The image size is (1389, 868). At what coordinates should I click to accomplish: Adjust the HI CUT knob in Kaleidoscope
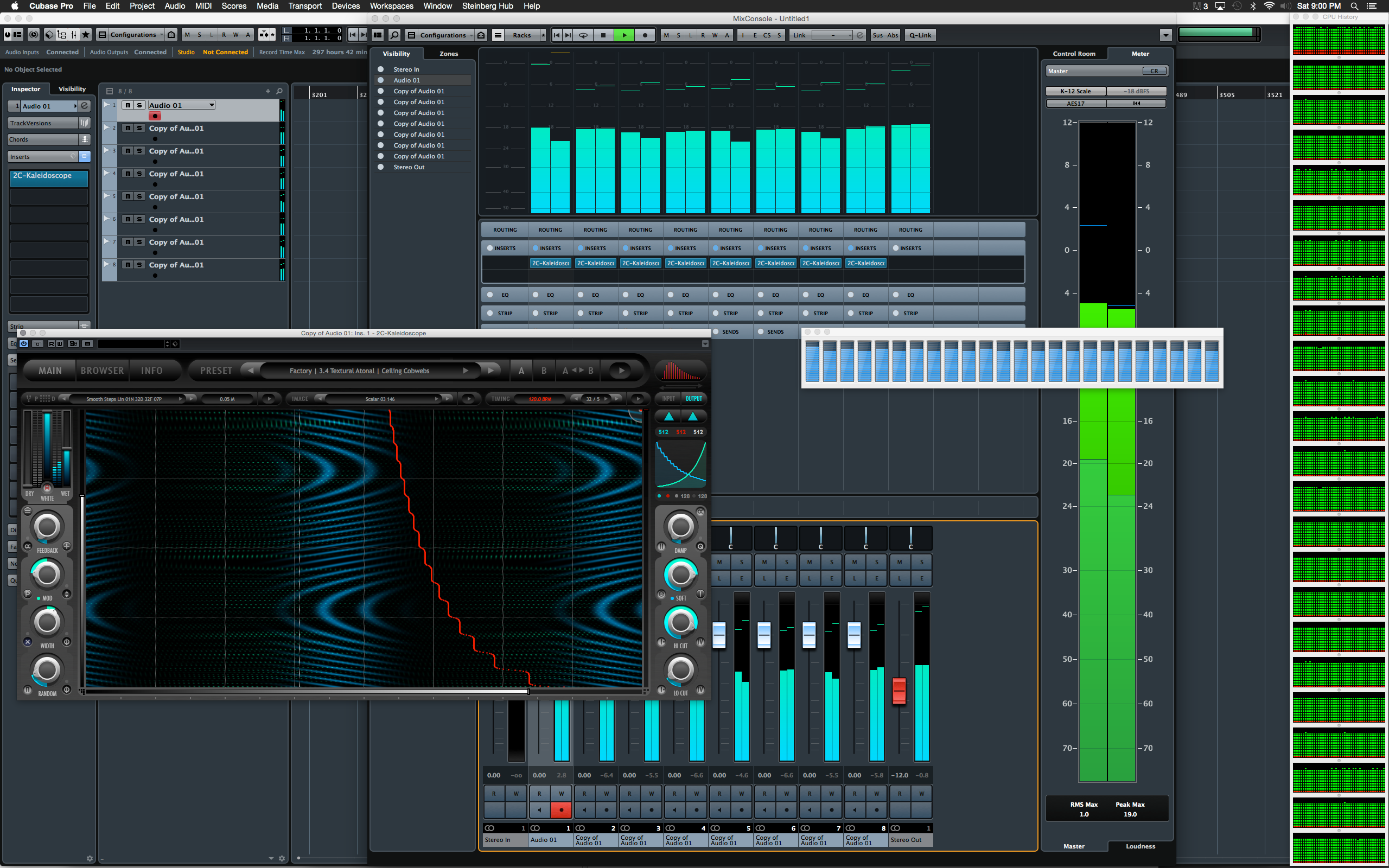pos(681,622)
